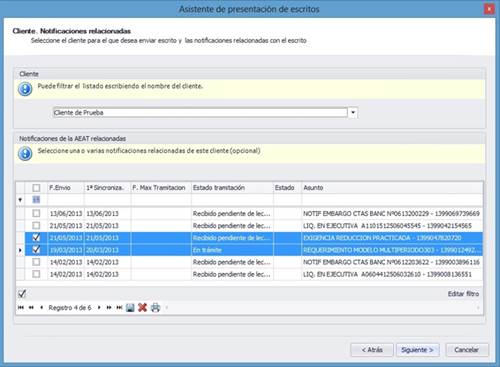This screenshot has width=500, height=367.
Task: Select NOTIF EMBARGO CTAS BANC Nº0613200229 subject
Action: click(x=392, y=213)
